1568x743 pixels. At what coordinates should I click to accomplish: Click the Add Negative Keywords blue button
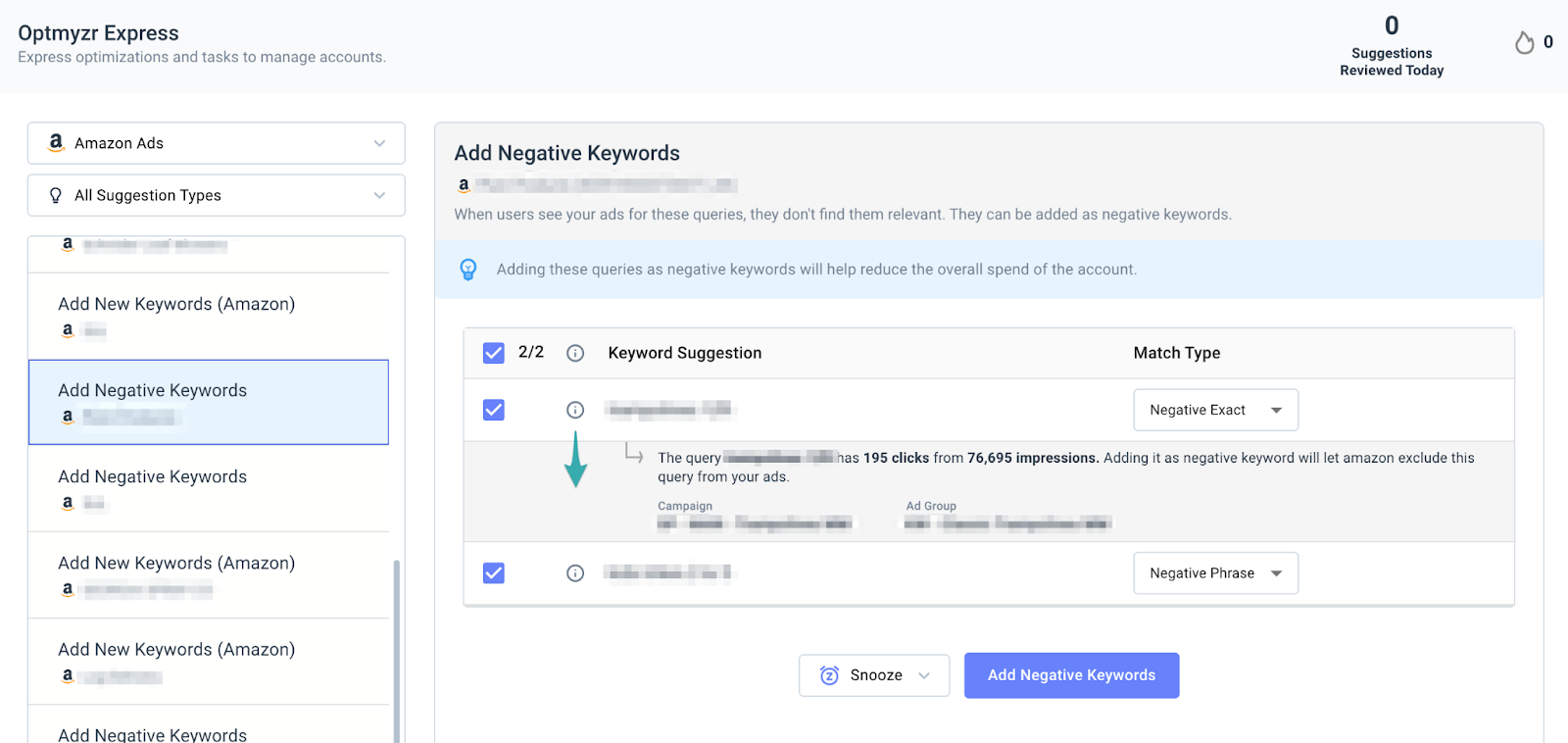point(1072,675)
